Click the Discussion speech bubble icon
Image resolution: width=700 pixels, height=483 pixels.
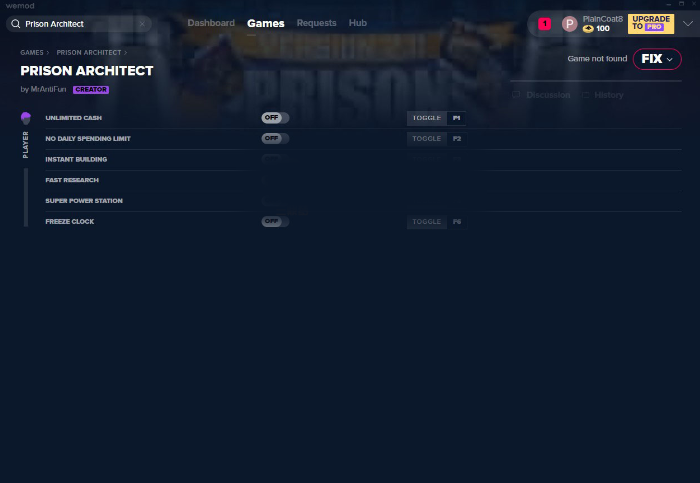click(x=516, y=95)
